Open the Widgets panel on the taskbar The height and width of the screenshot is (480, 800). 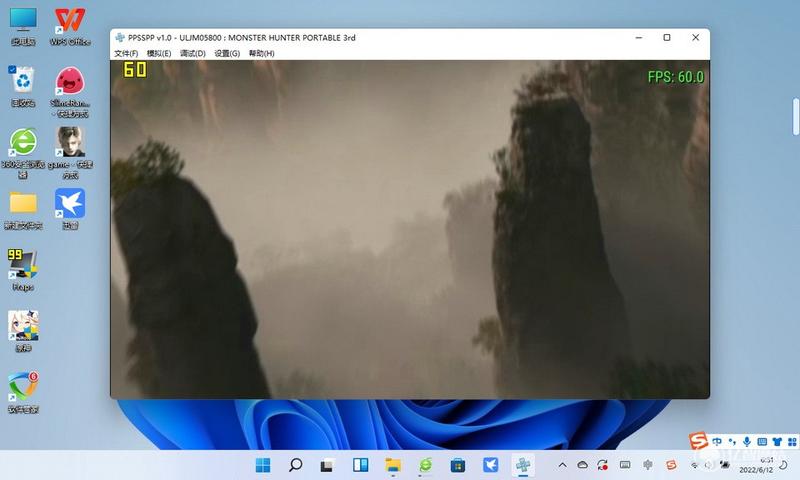[360, 465]
